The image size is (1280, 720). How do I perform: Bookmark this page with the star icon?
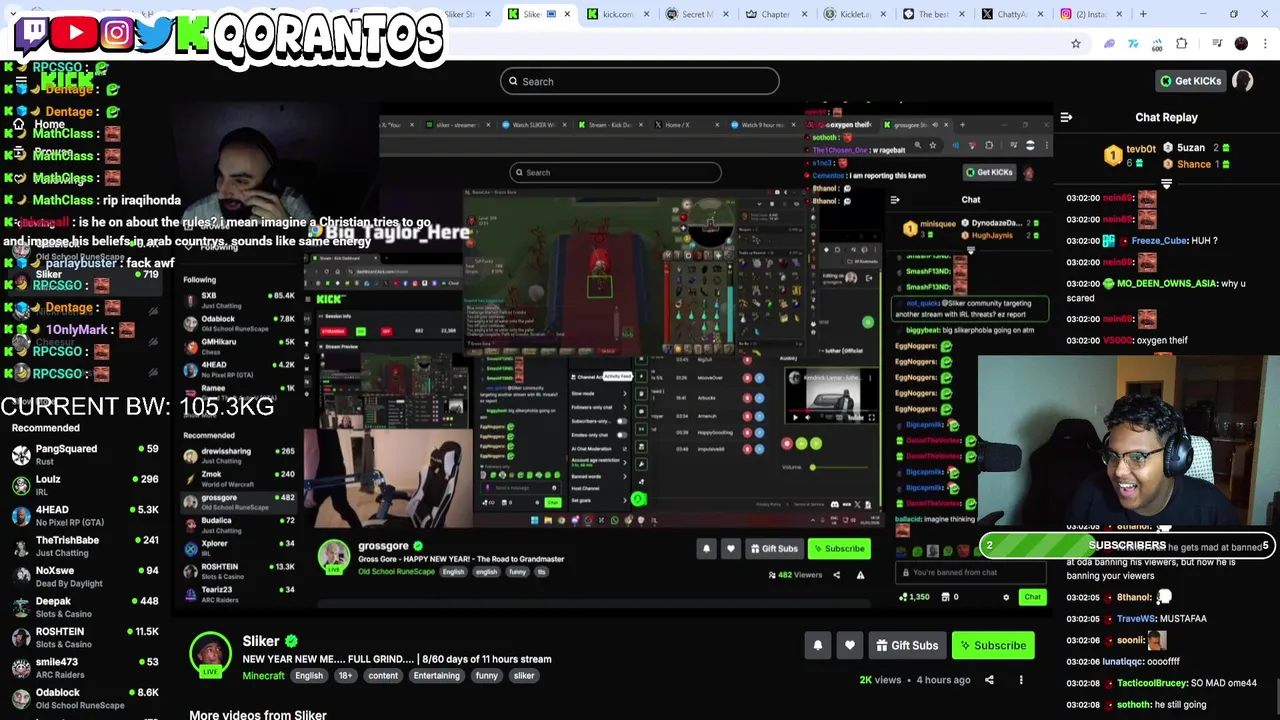[1076, 44]
